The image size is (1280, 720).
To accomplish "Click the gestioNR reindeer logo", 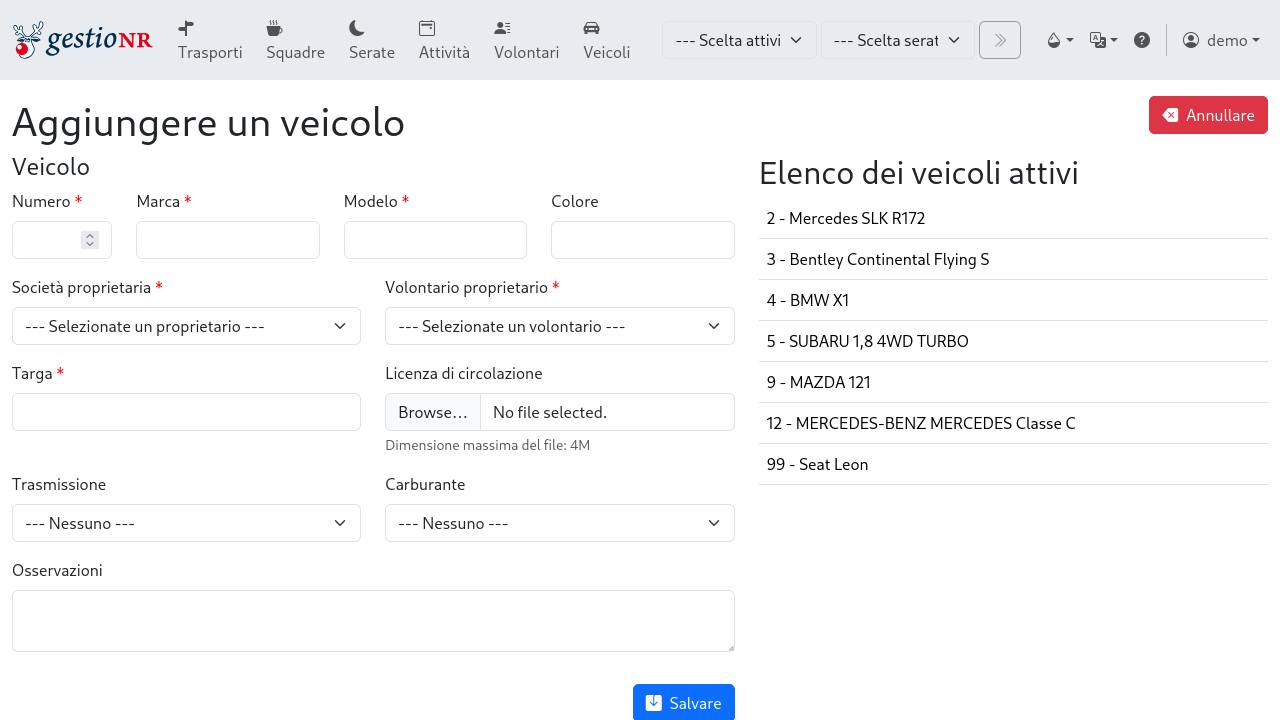I will [x=82, y=40].
